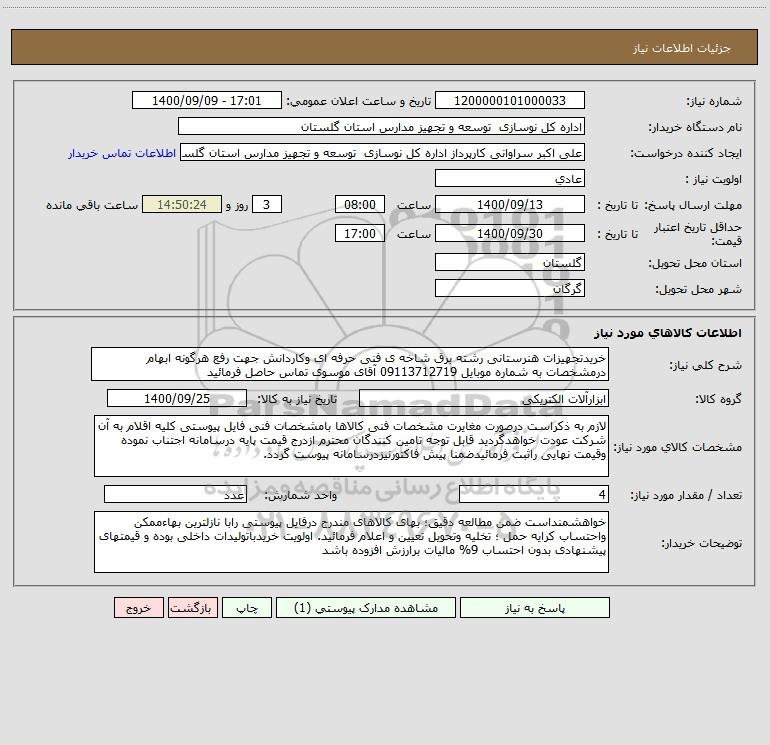Click the استان محل تحویل label

[x=695, y=263]
